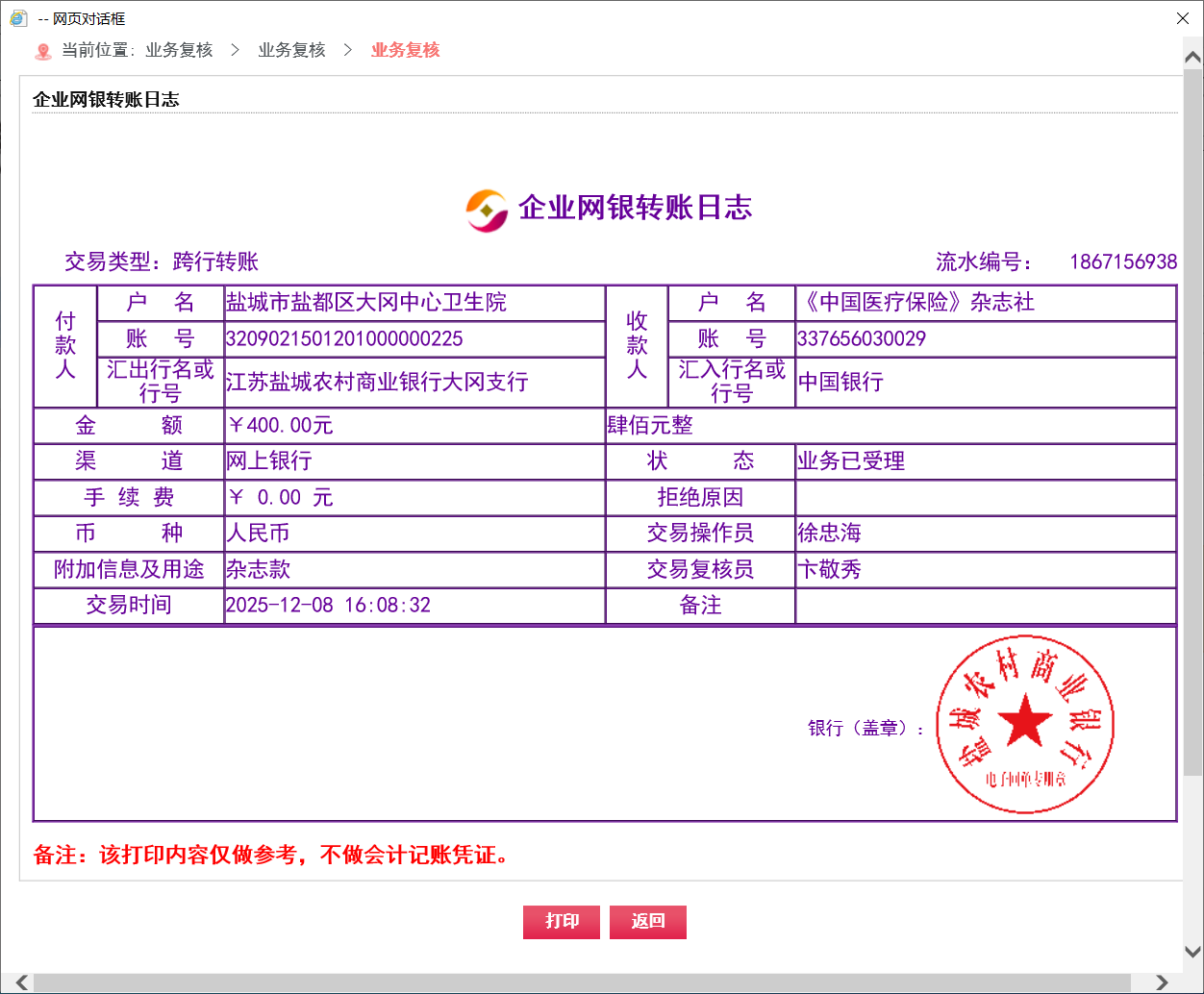Click vertical scrollbar down arrow
Screen dimensions: 1204x994
1192,952
